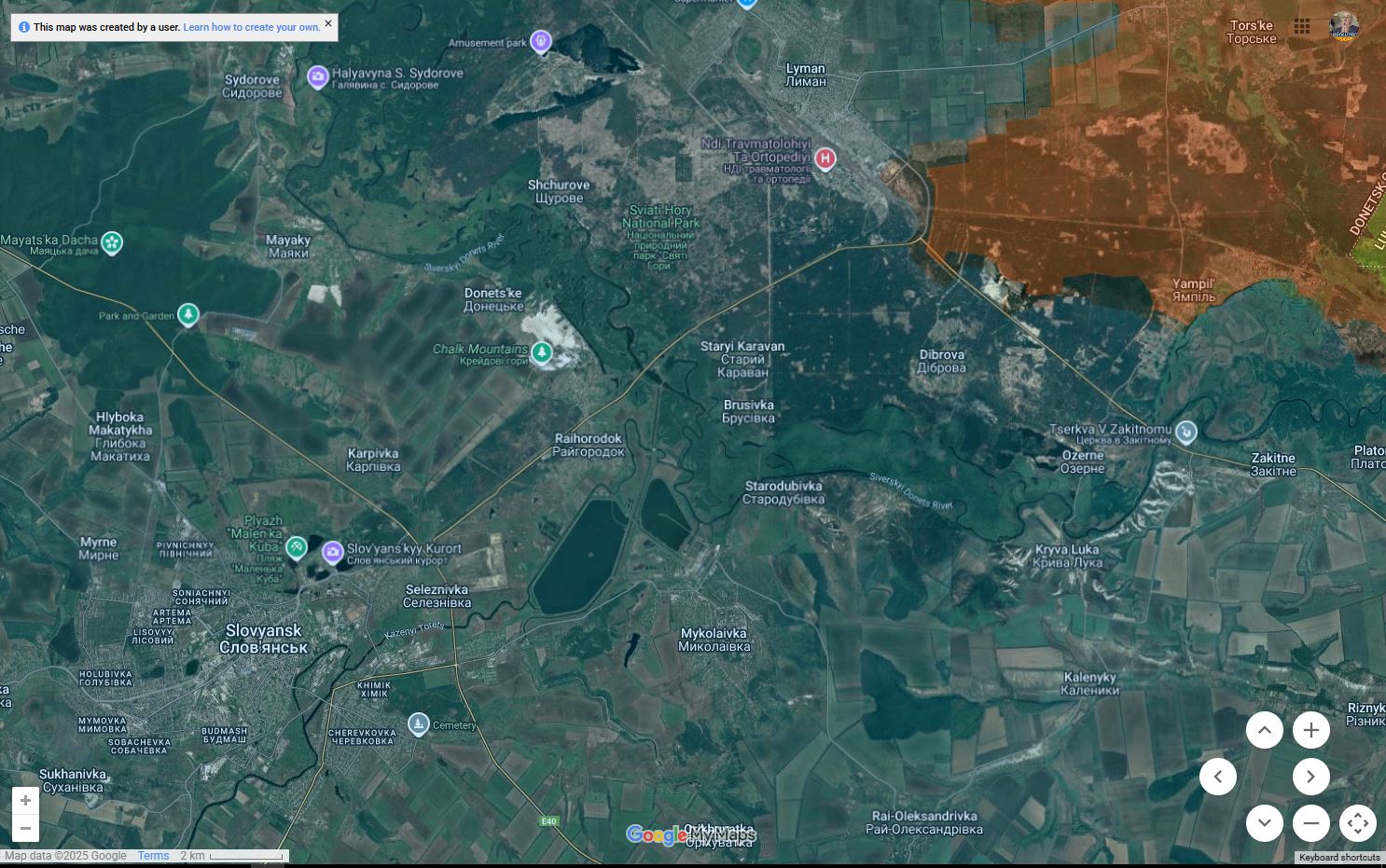Click the Raihorodok label
Screen dimensions: 1386x868
(589, 445)
